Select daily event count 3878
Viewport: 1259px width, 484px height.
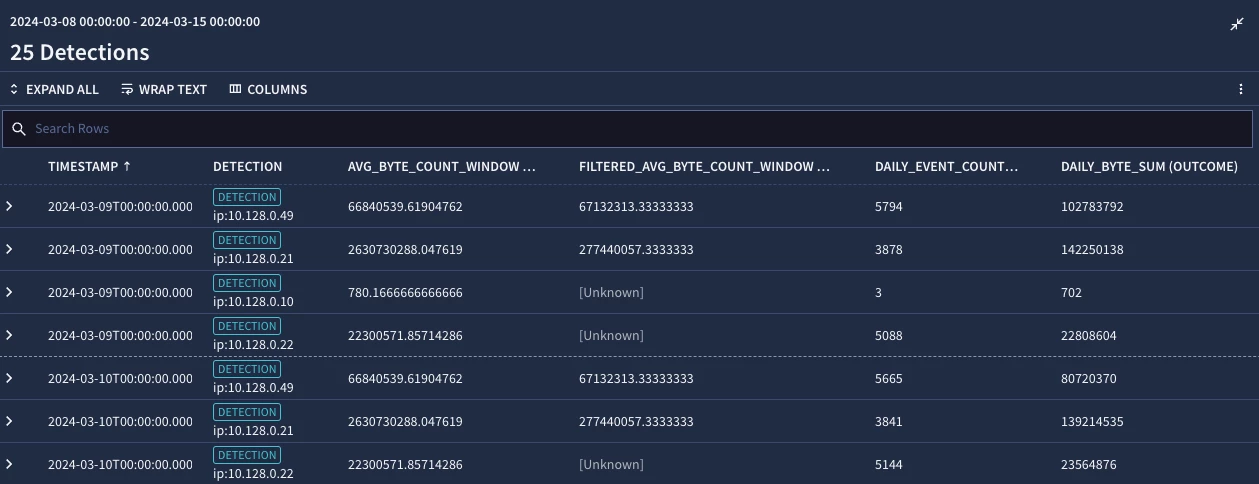[889, 250]
